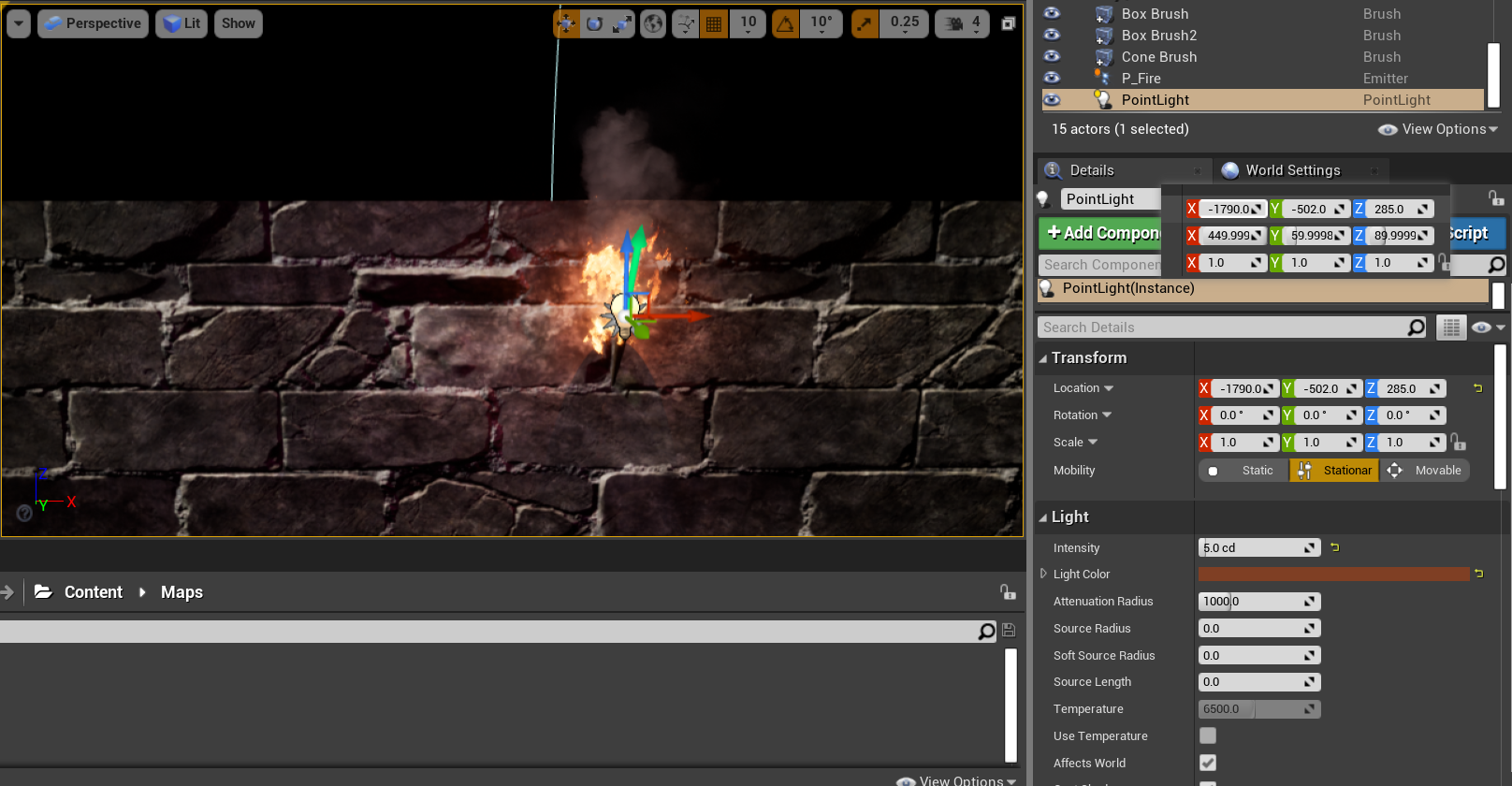
Task: Toggle world/local coordinate system globe icon
Action: 653,23
